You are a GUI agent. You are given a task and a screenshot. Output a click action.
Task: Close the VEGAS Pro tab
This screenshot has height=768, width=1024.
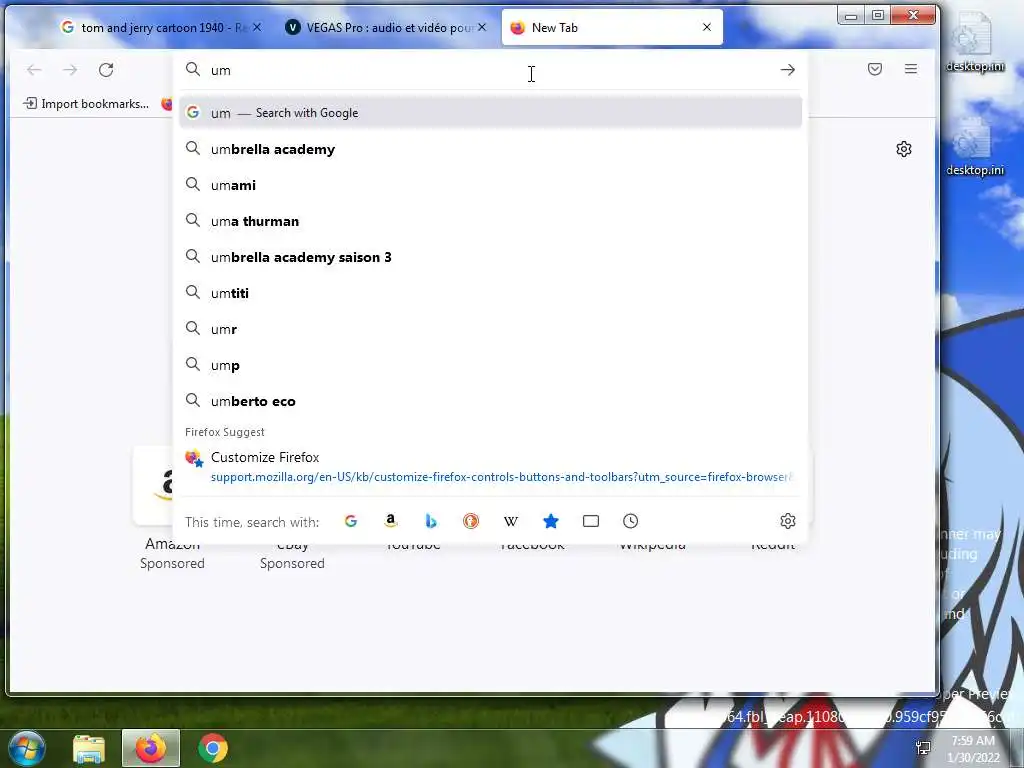coord(482,27)
